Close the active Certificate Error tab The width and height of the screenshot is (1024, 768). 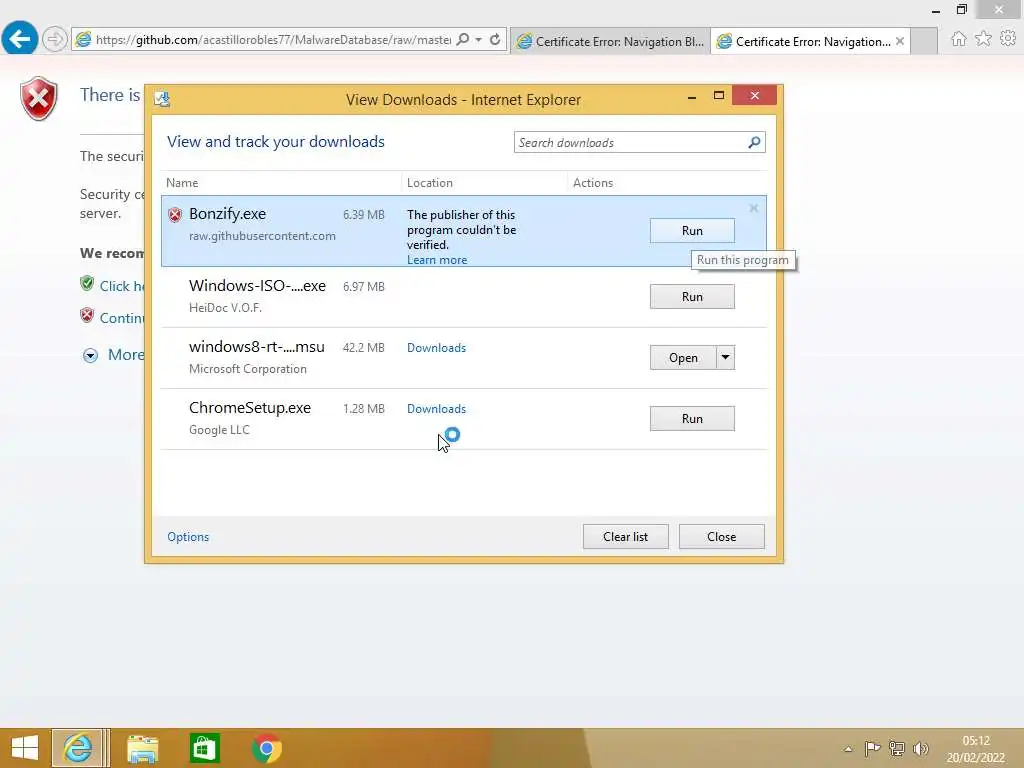900,41
